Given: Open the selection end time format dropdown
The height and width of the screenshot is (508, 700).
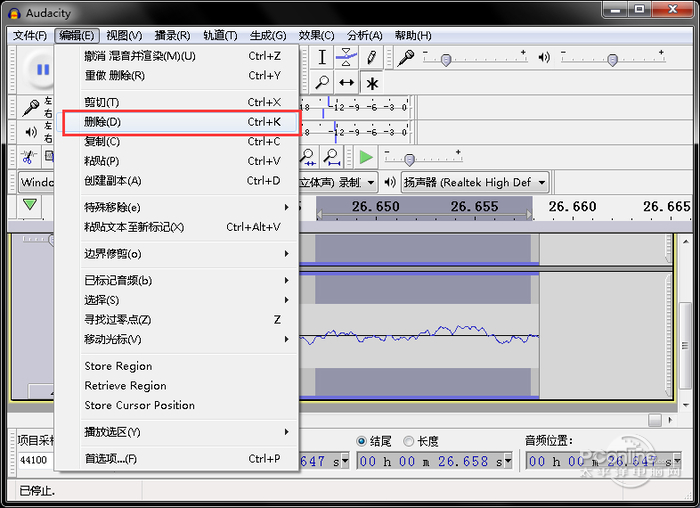Looking at the screenshot, I should coord(507,462).
